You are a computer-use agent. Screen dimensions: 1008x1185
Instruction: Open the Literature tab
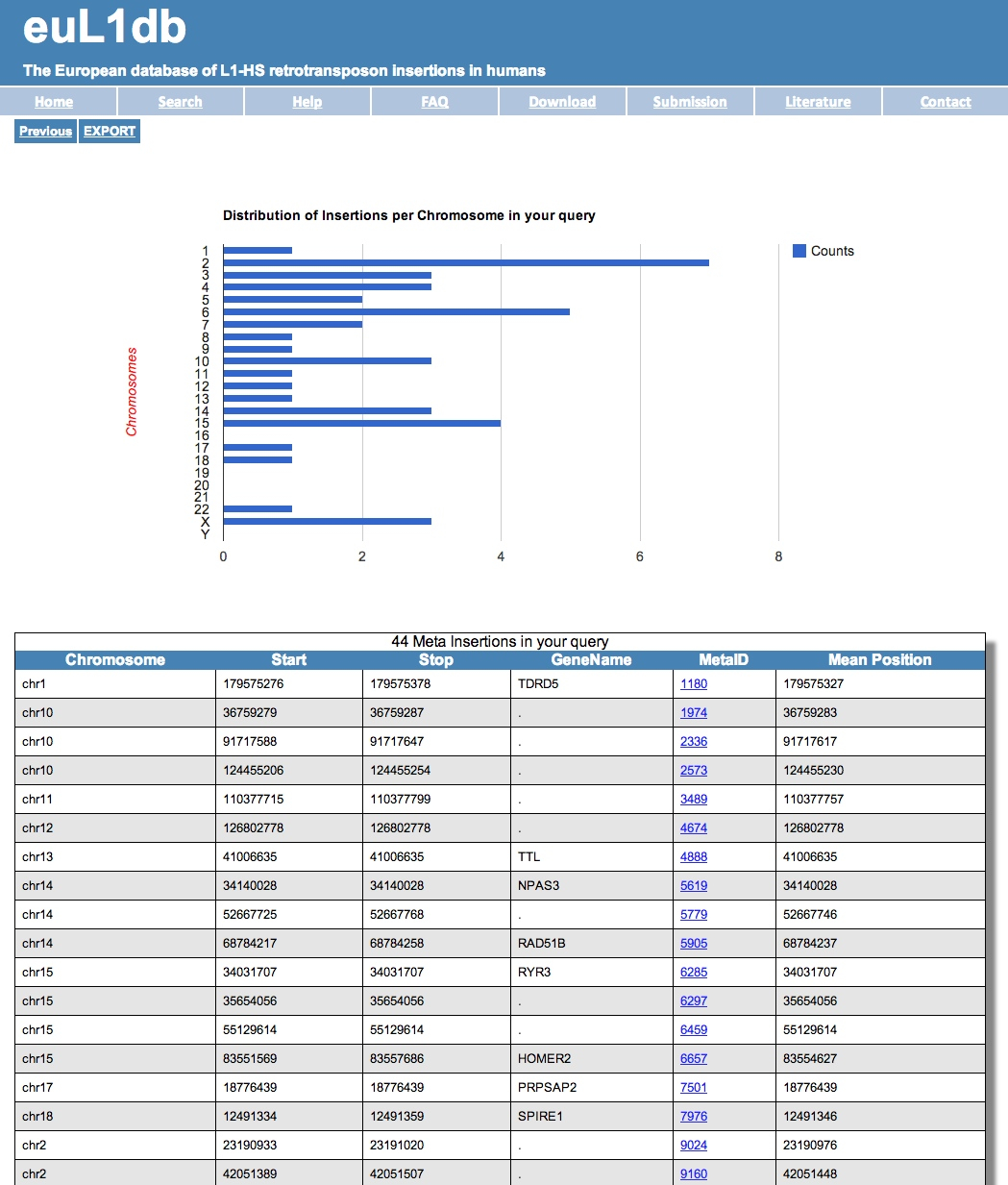pos(818,102)
